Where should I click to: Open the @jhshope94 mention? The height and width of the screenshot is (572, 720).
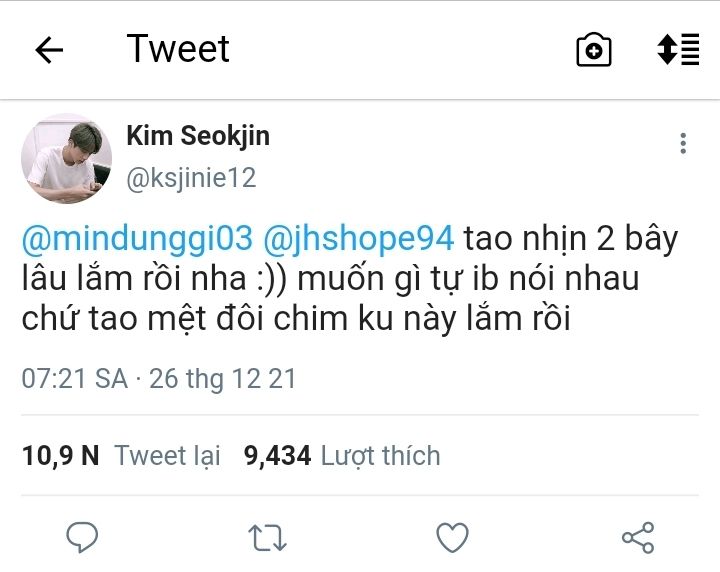click(x=359, y=239)
